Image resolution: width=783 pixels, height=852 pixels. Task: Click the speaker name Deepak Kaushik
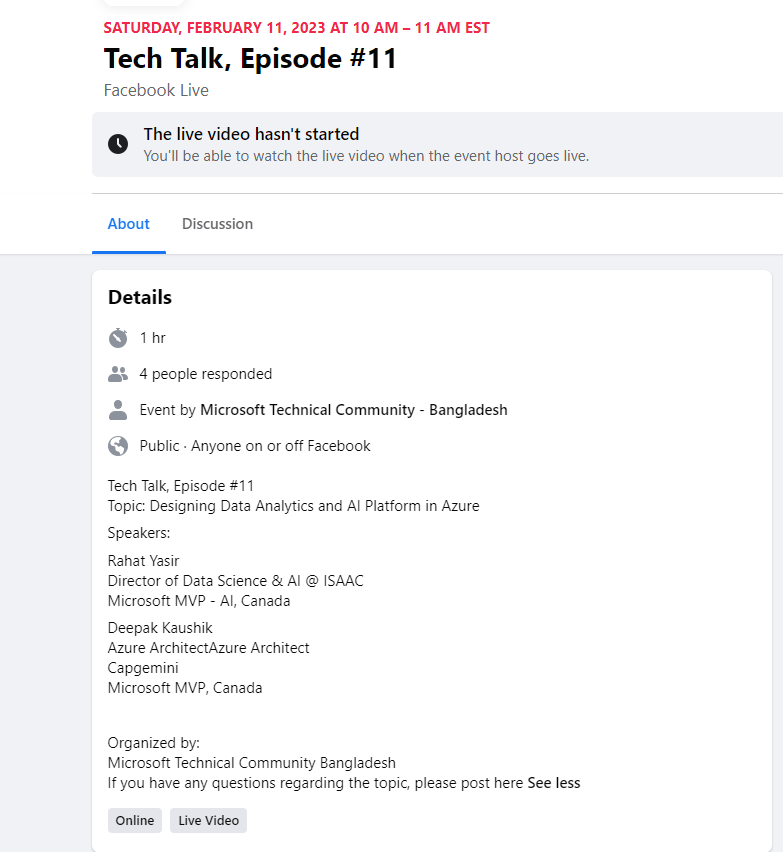point(160,628)
